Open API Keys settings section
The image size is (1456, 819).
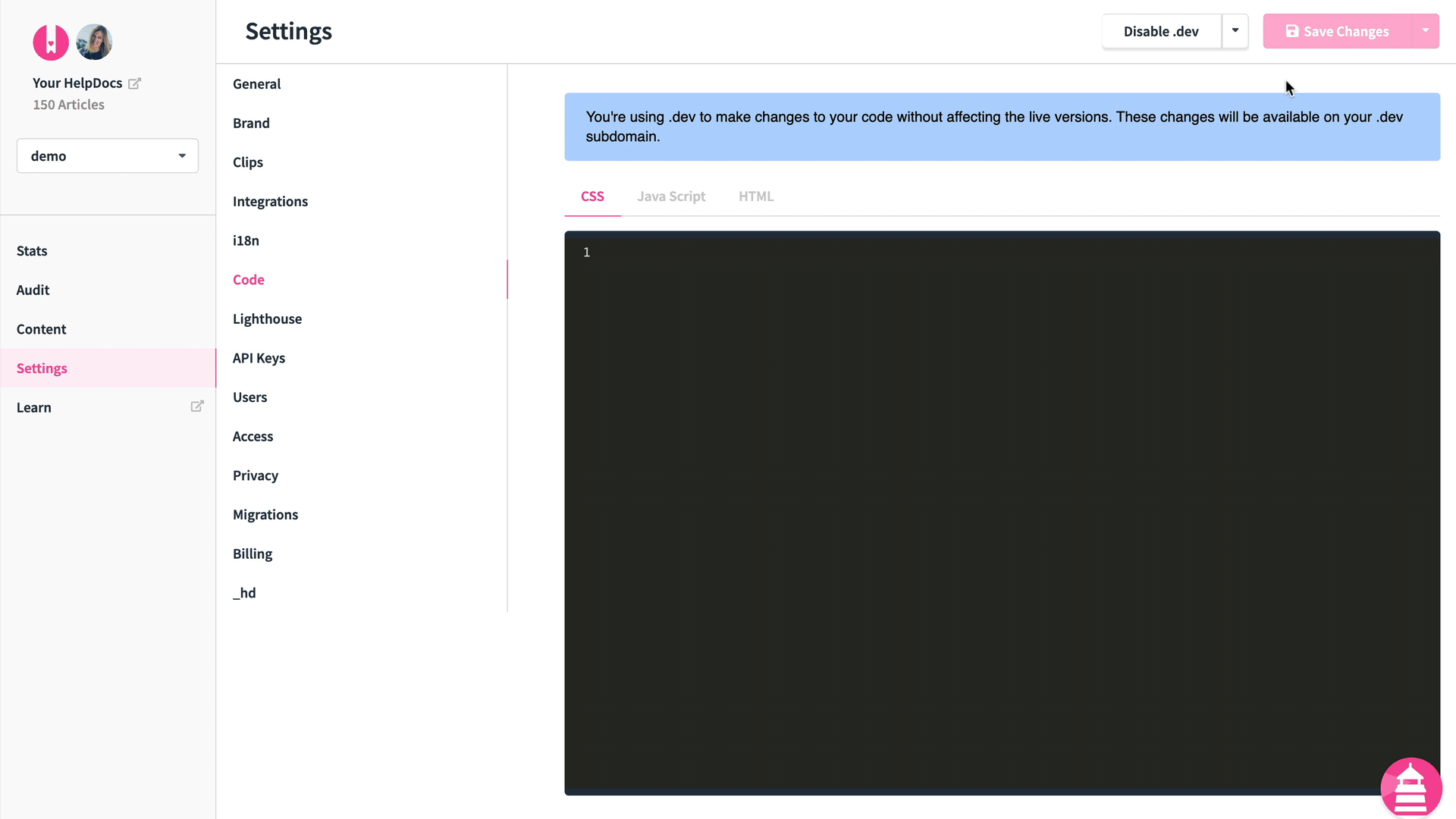pyautogui.click(x=259, y=358)
